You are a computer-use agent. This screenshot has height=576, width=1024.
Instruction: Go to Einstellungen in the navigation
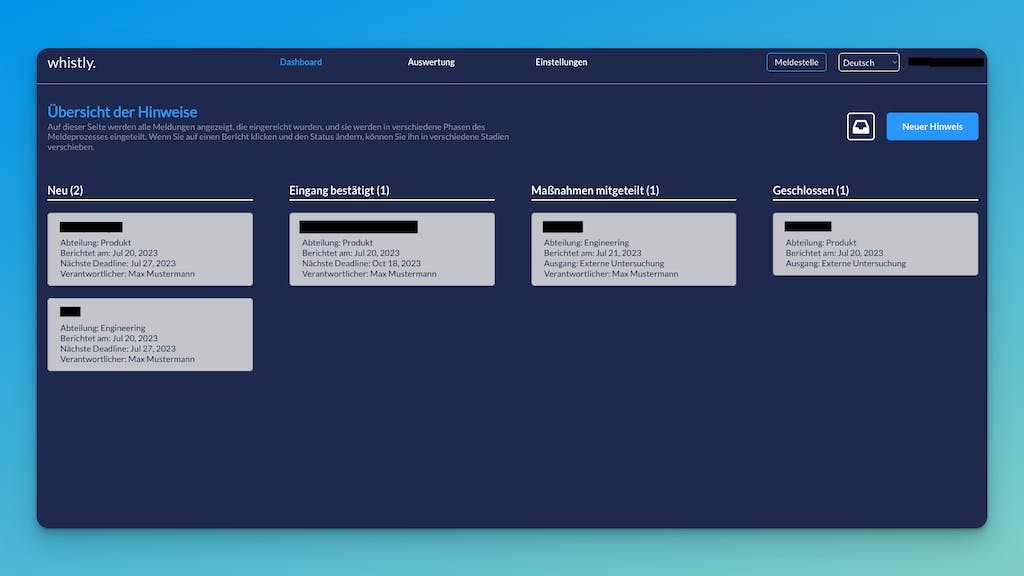point(561,62)
